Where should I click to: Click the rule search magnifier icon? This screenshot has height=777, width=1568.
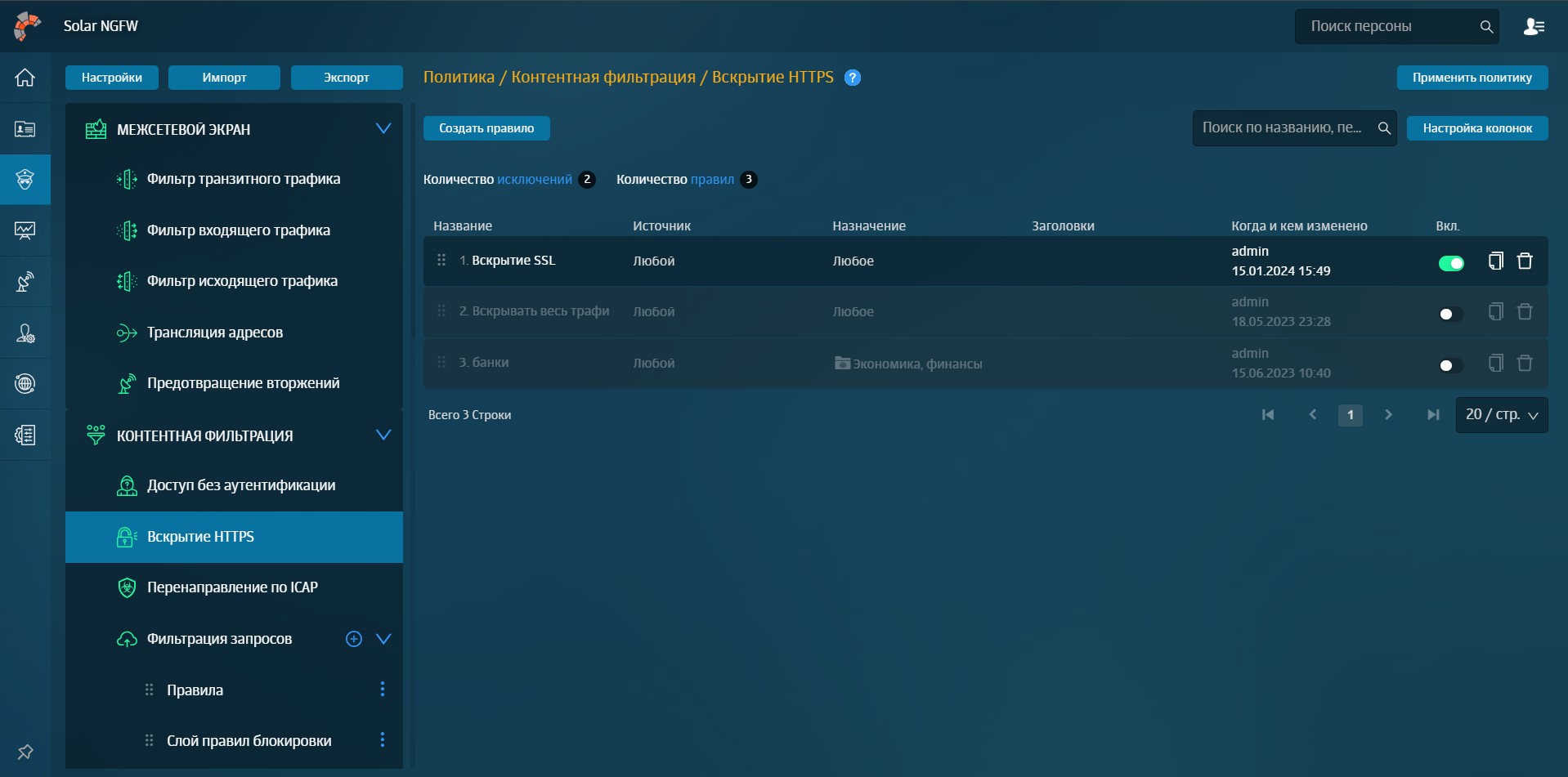click(x=1384, y=128)
